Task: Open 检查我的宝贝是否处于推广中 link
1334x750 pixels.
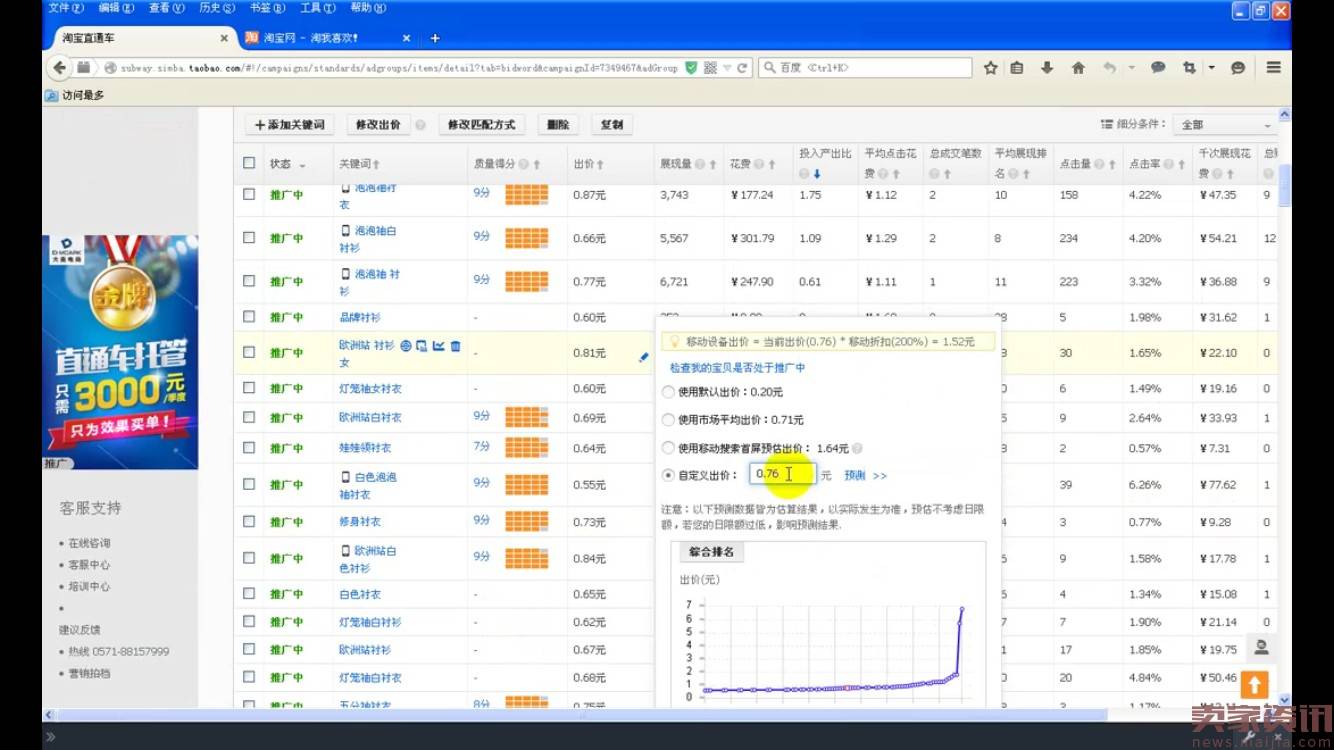Action: pyautogui.click(x=738, y=368)
